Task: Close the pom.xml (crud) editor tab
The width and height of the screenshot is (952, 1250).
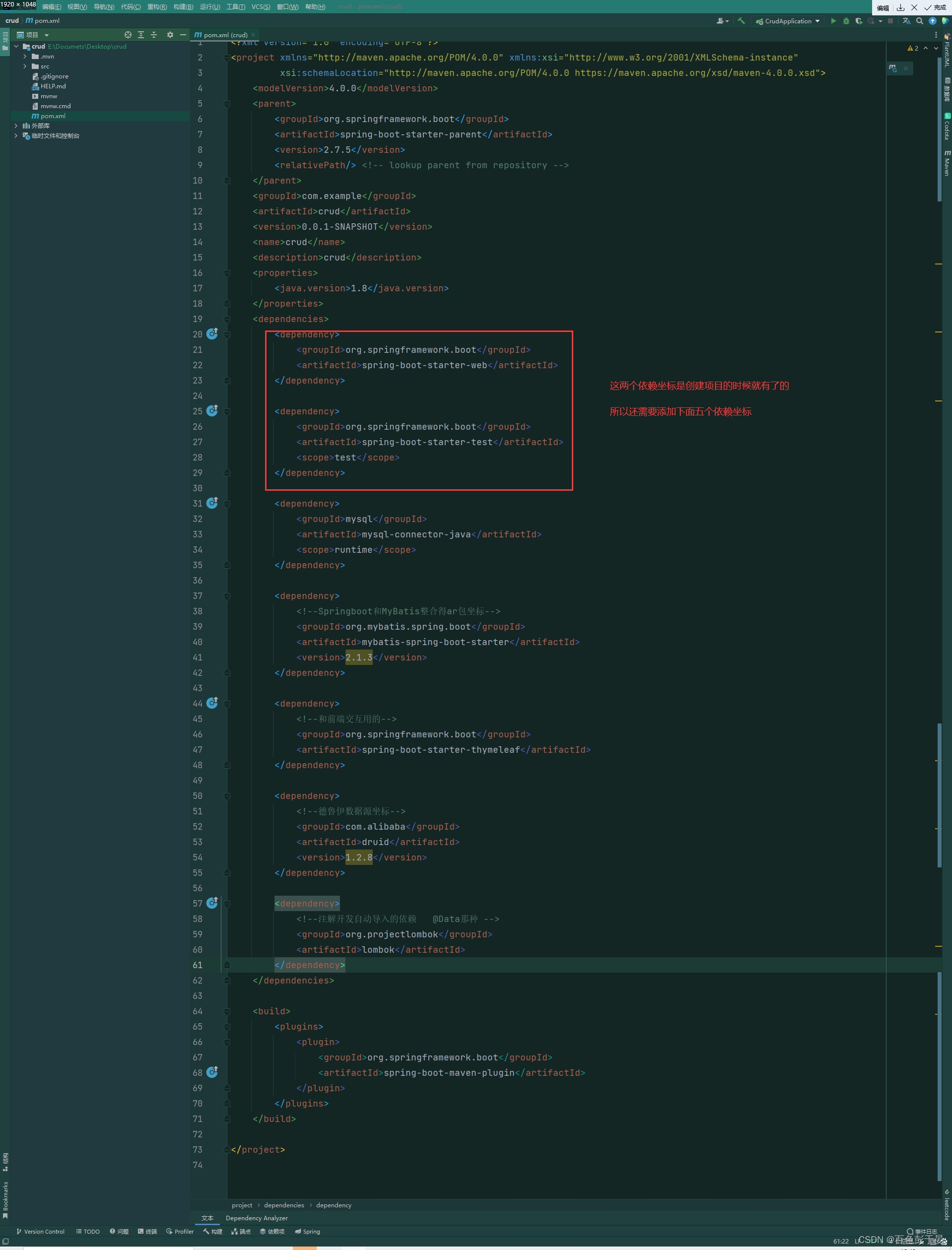Action: coord(253,35)
